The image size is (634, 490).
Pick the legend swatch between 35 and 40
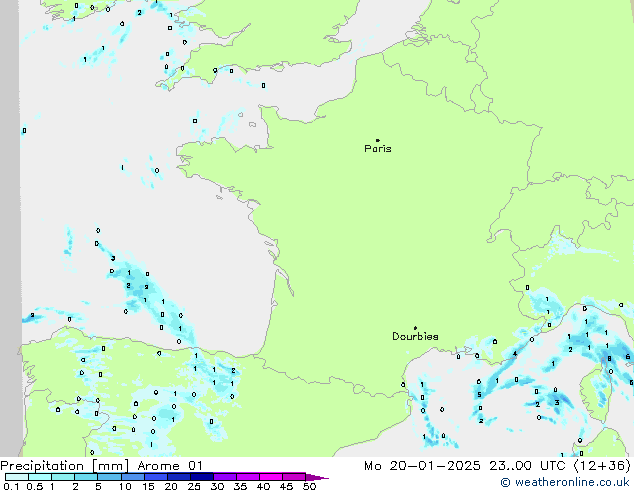point(247,477)
